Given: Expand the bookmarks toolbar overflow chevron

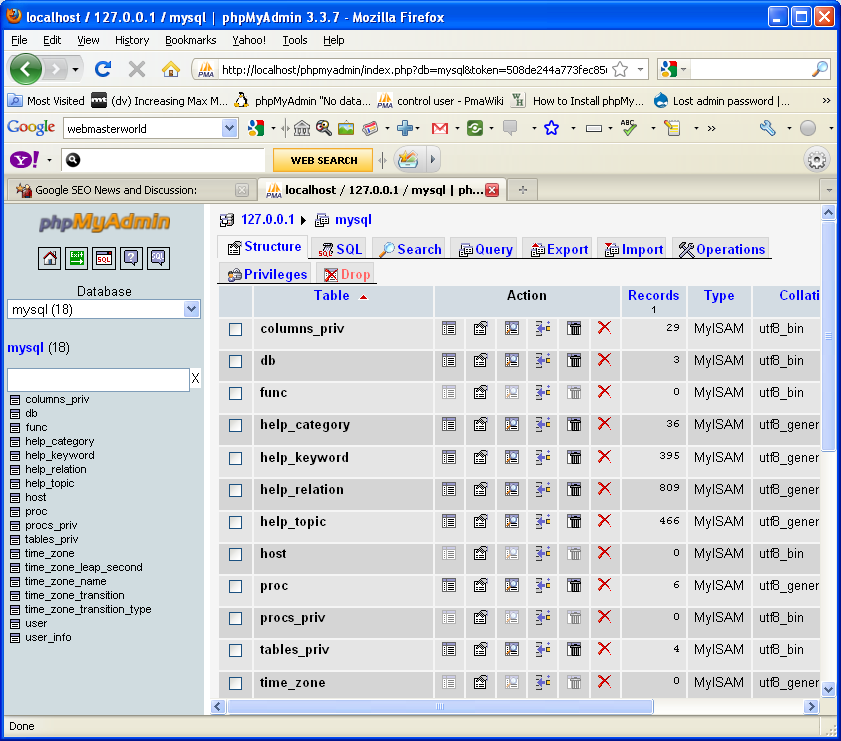Looking at the screenshot, I should (826, 100).
